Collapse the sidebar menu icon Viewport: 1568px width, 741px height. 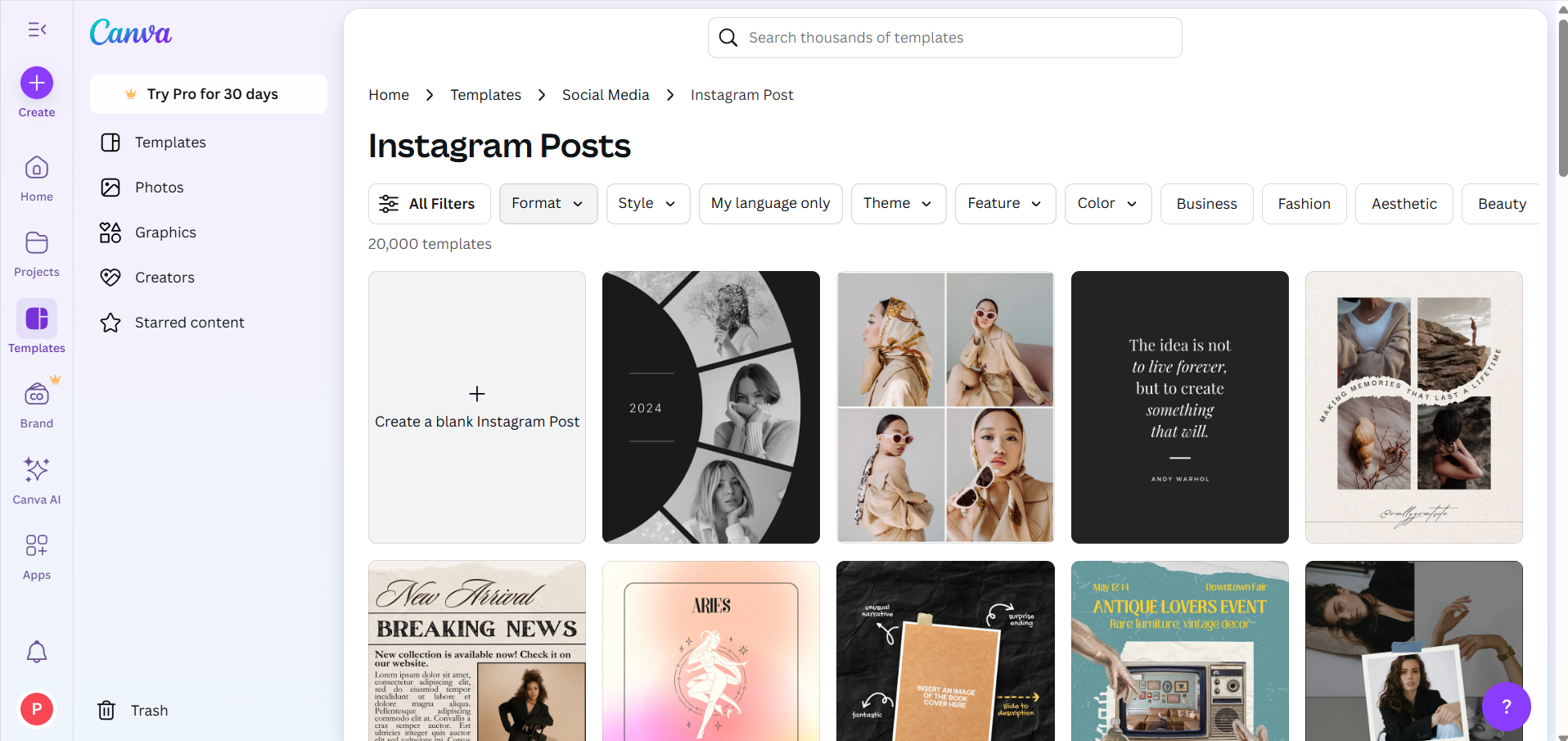(x=37, y=29)
